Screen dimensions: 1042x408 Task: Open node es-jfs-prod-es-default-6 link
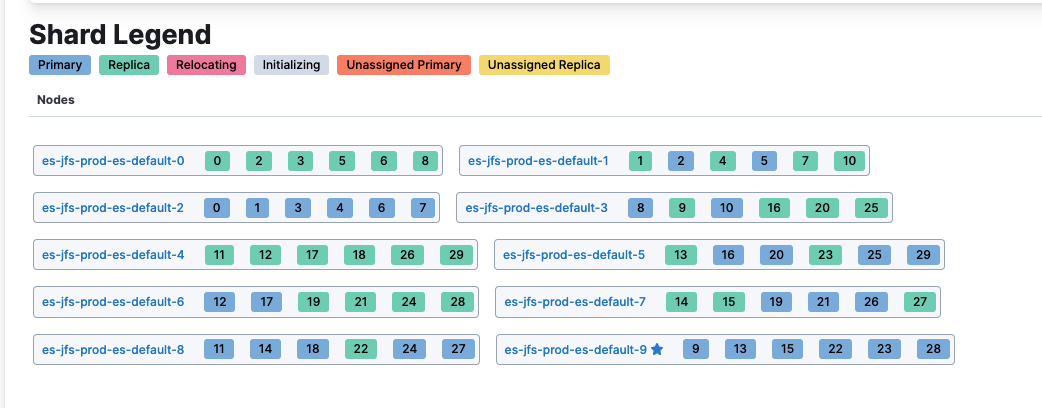[113, 302]
